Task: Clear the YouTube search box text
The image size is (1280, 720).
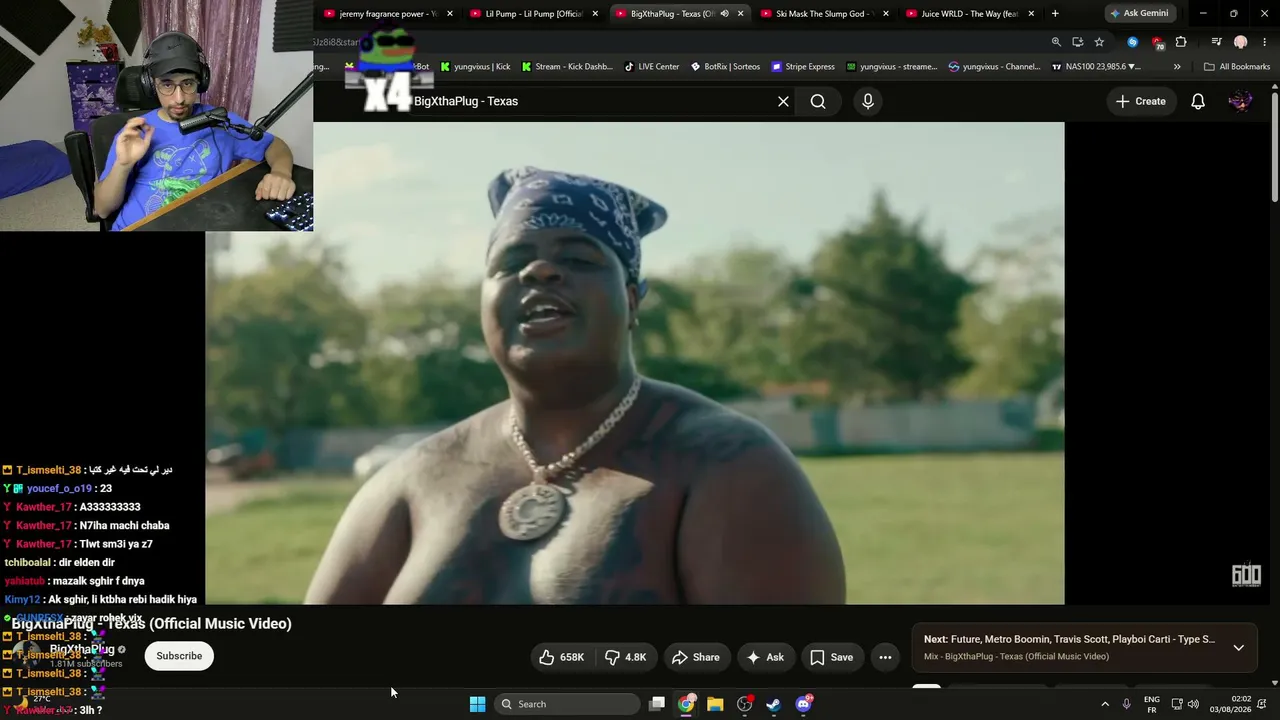Action: point(783,101)
